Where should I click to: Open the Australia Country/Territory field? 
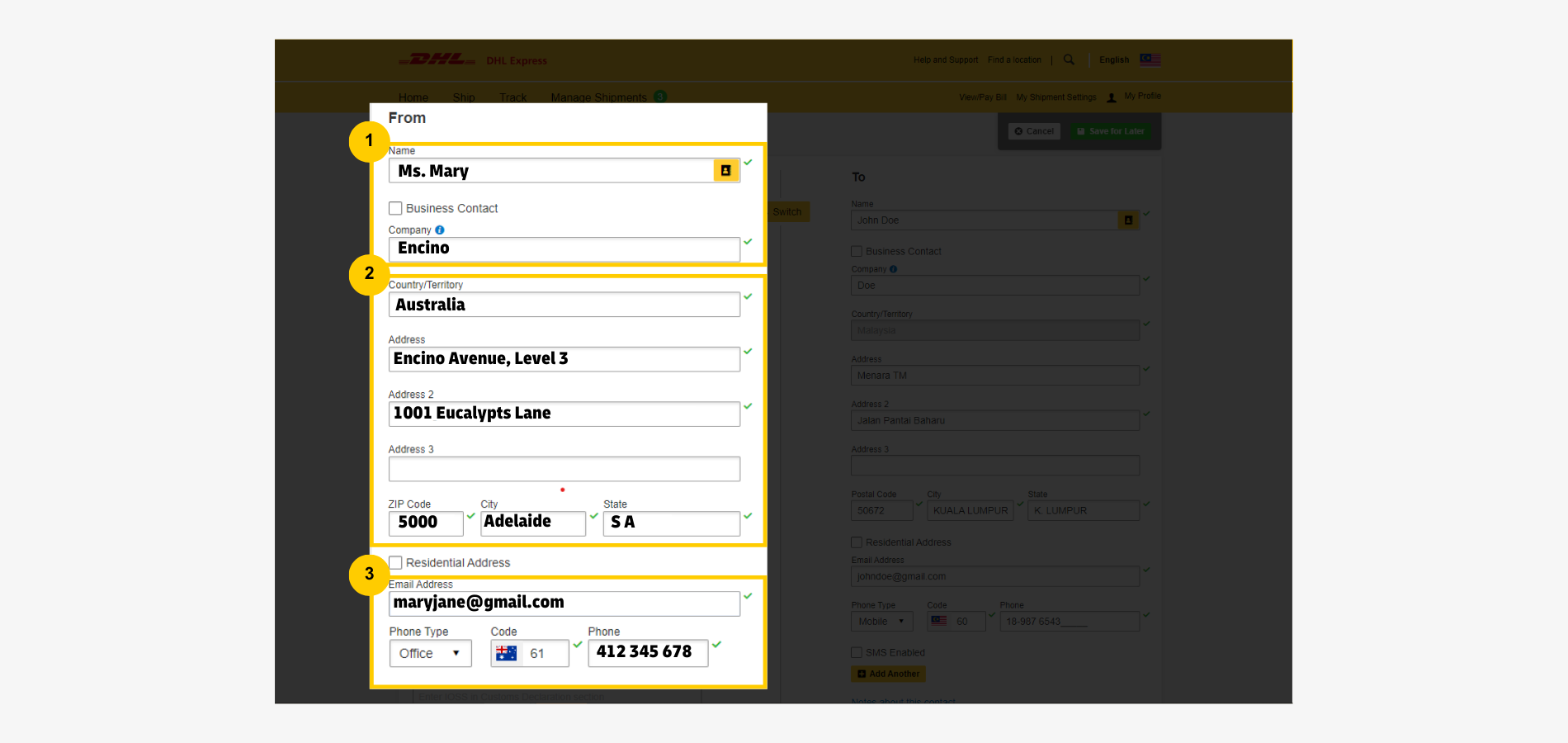(x=564, y=305)
